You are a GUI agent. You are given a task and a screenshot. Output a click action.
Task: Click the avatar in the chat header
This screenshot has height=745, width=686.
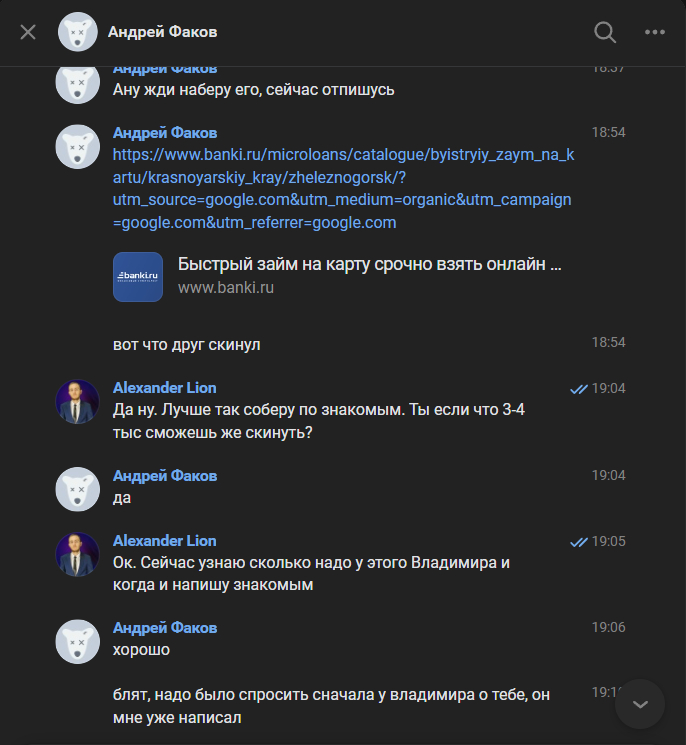[x=77, y=32]
